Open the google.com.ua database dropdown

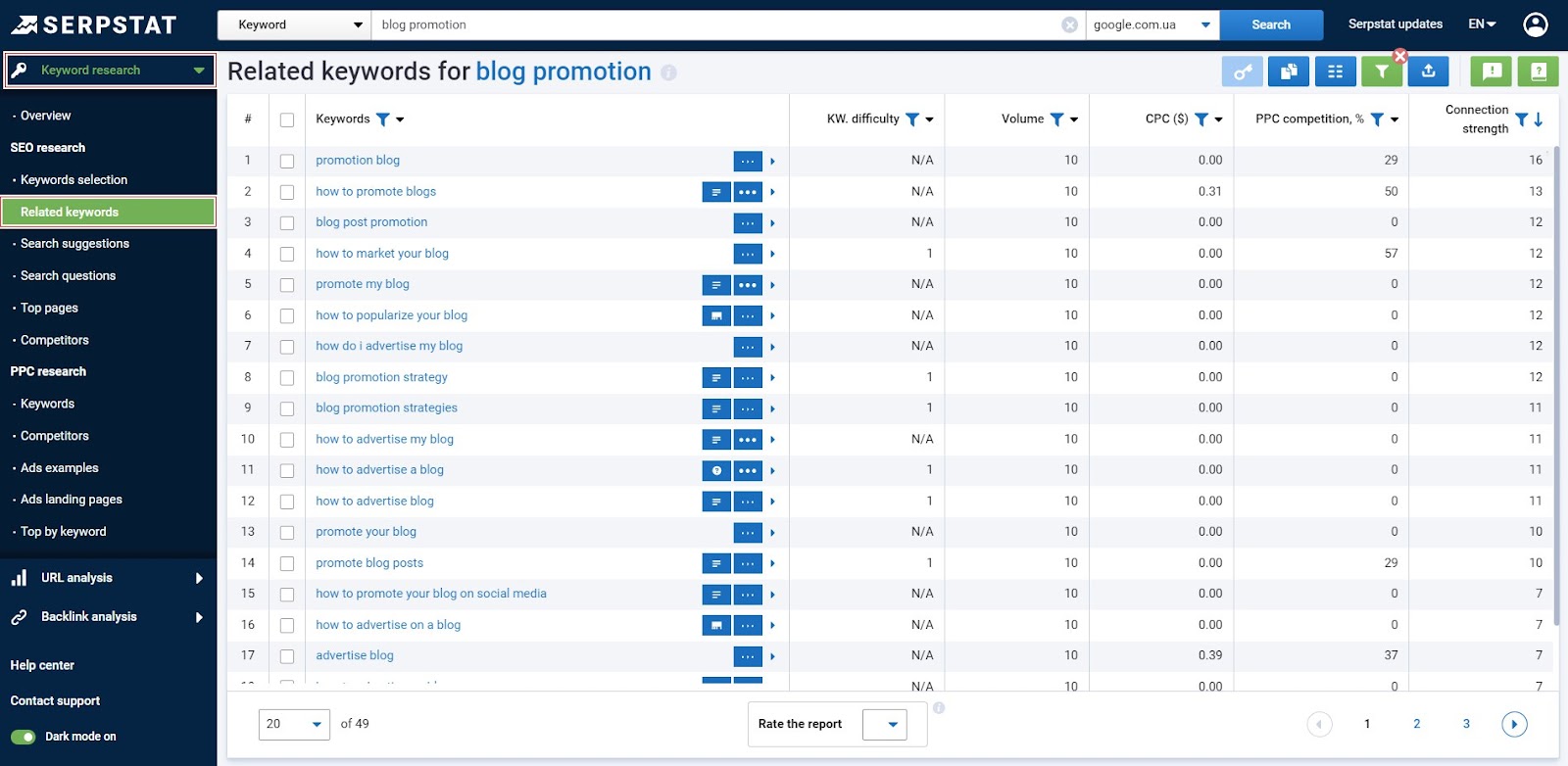1152,24
